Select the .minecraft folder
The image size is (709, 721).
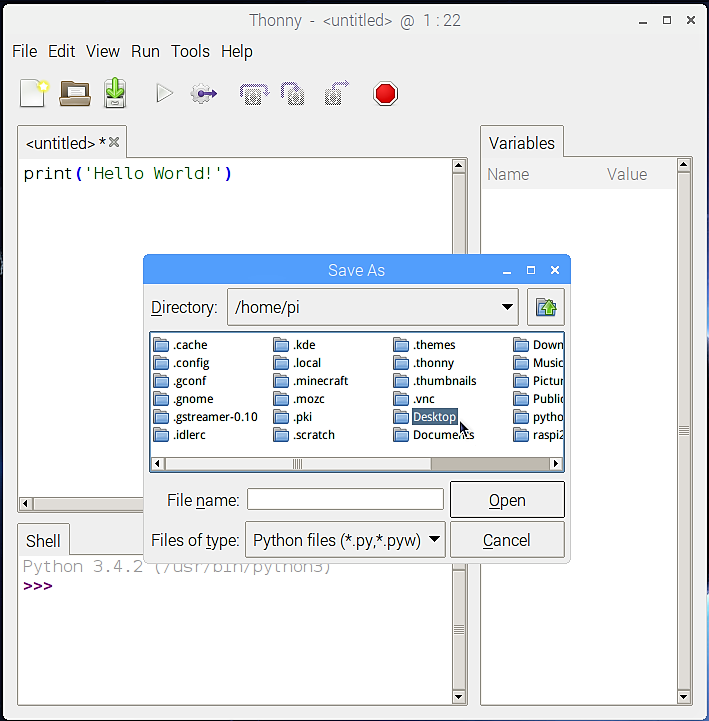[x=311, y=381]
